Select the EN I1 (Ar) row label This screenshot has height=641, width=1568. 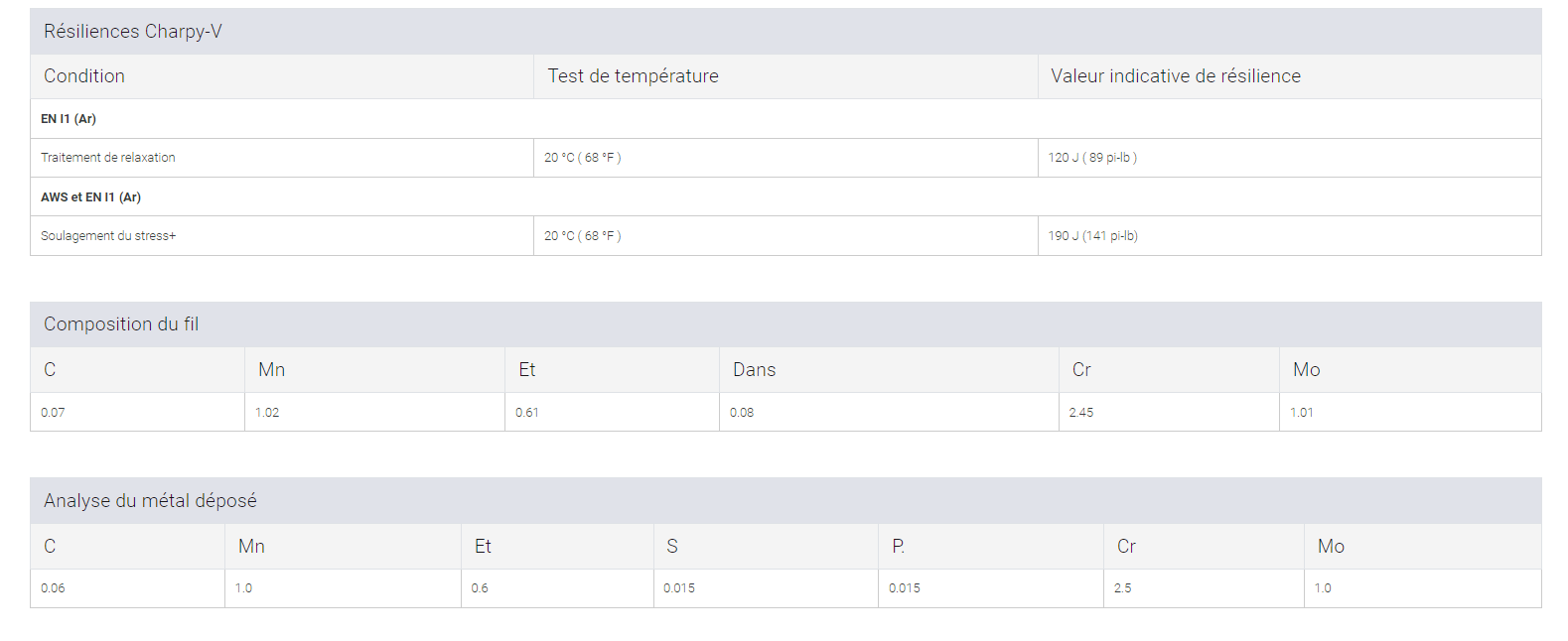69,119
